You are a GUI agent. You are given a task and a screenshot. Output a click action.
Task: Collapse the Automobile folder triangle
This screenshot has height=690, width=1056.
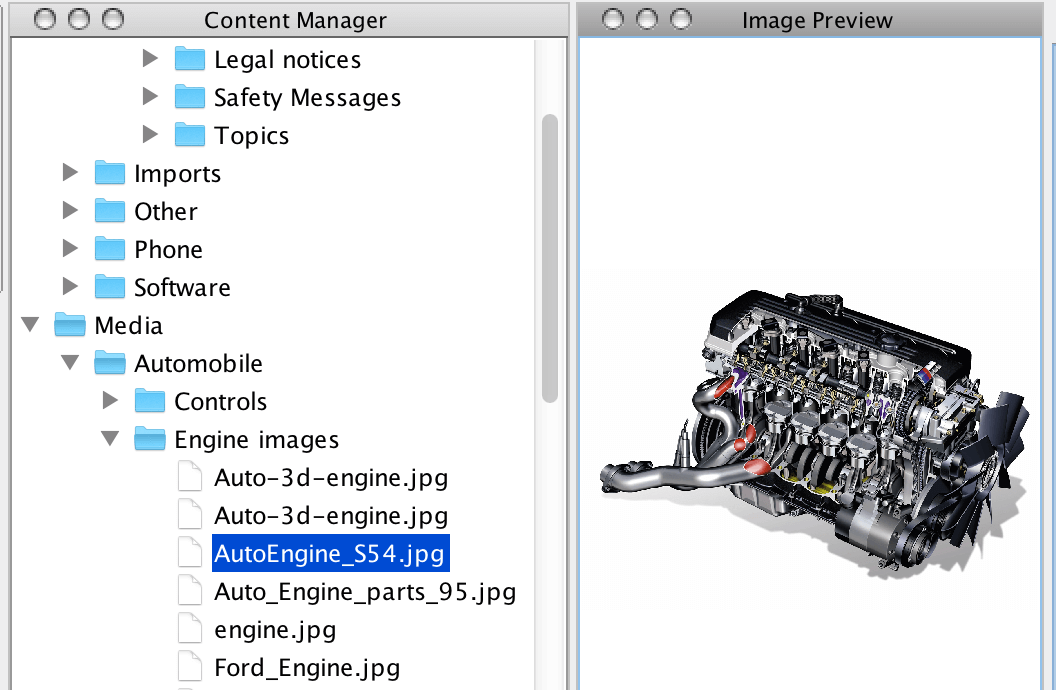point(70,363)
